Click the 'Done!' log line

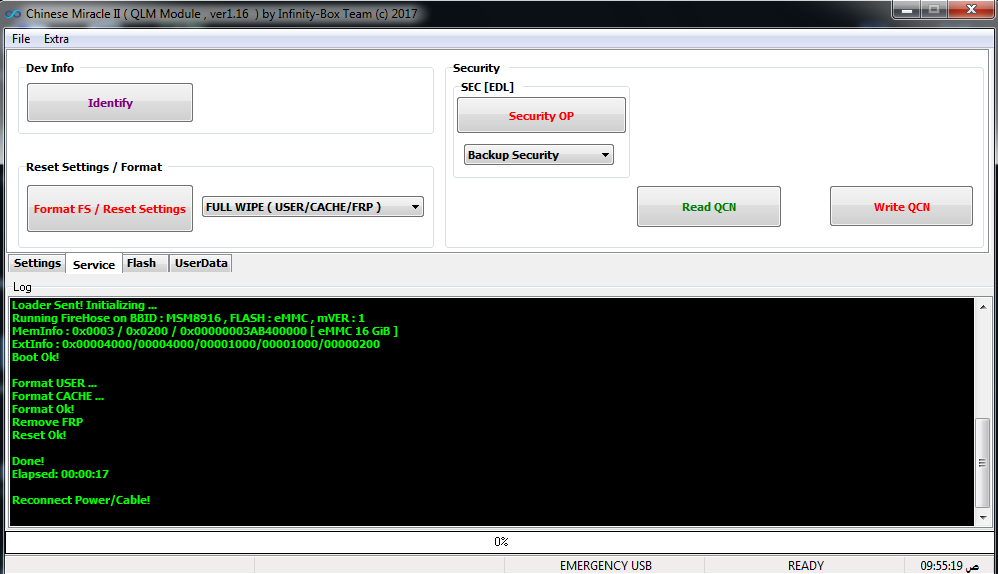coord(28,461)
